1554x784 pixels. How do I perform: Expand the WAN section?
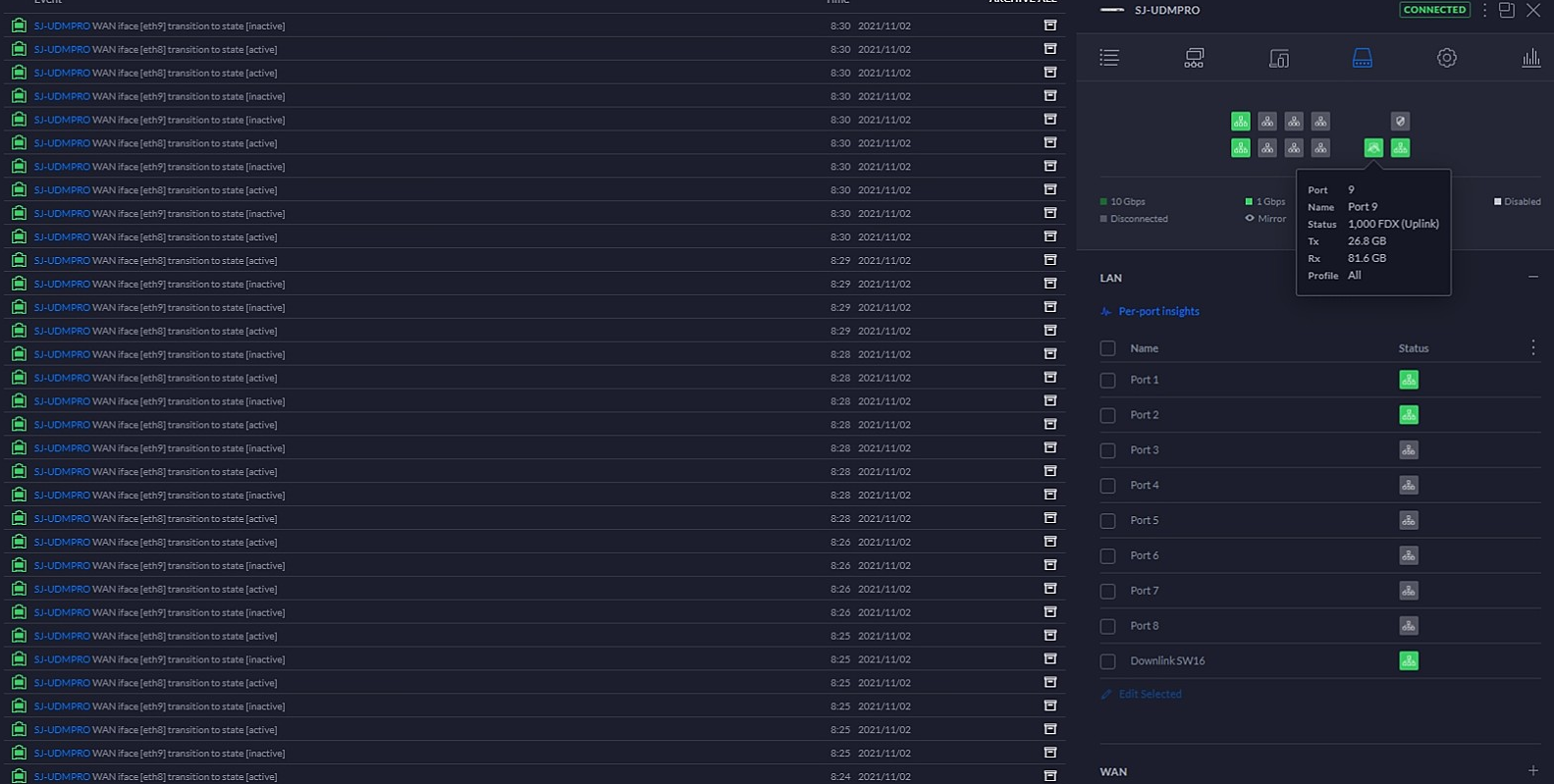tap(1532, 771)
